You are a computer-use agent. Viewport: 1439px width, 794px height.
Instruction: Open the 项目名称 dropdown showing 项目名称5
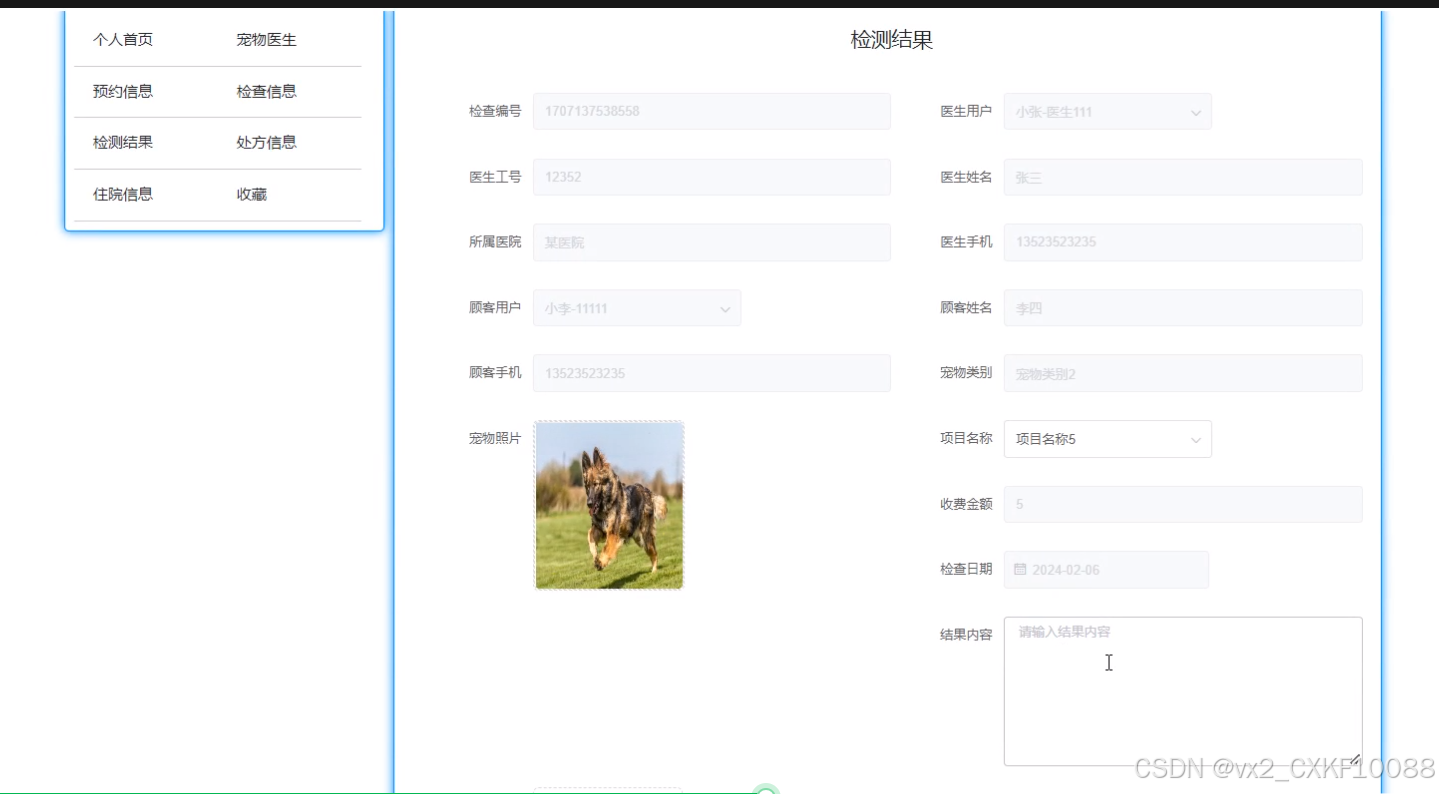[1107, 439]
